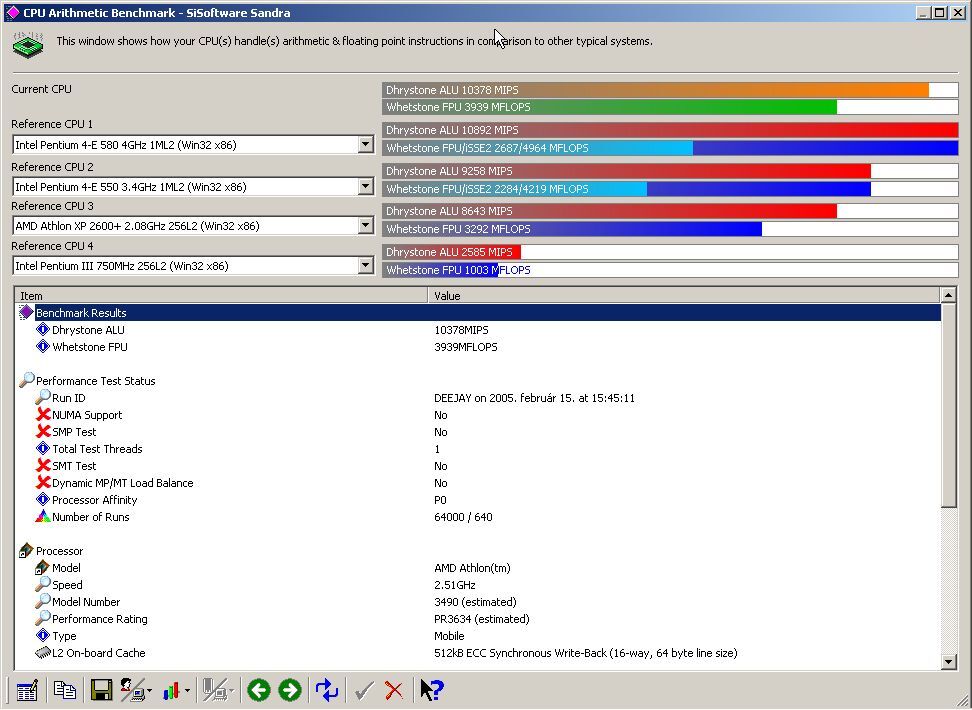Go forward with the green right arrow

click(x=289, y=690)
